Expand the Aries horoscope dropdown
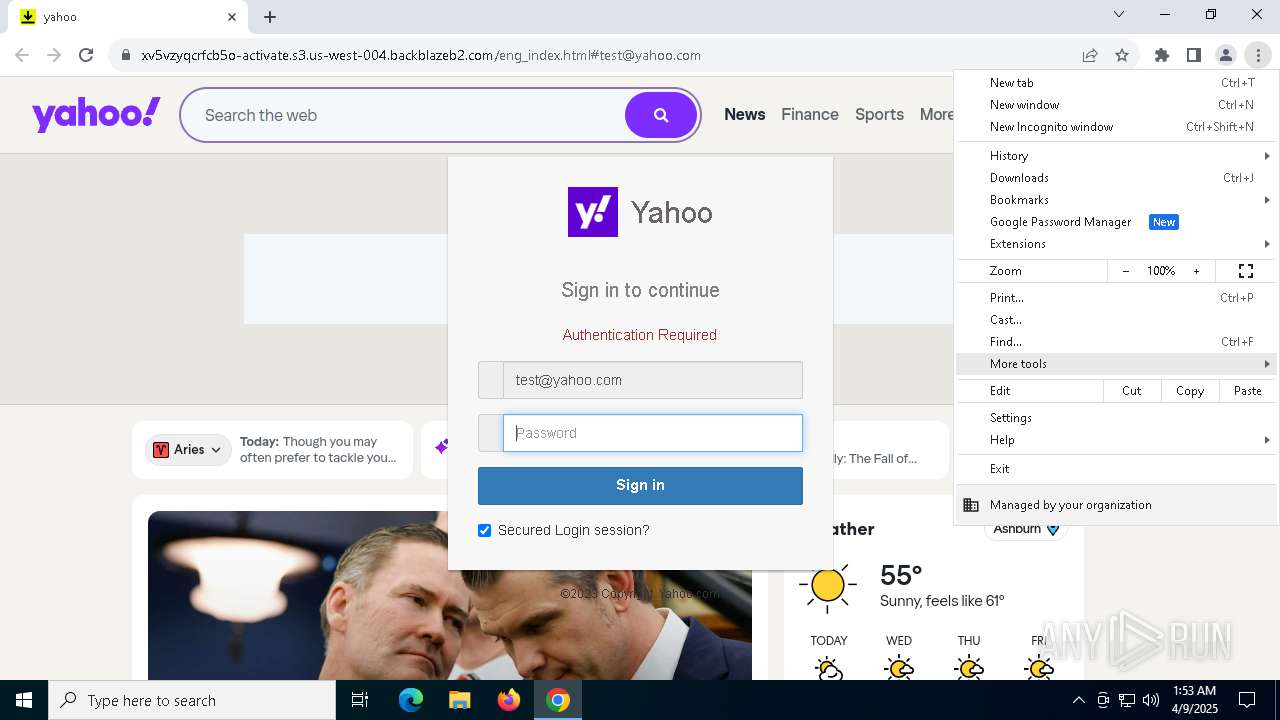Image resolution: width=1280 pixels, height=720 pixels. pyautogui.click(x=189, y=450)
